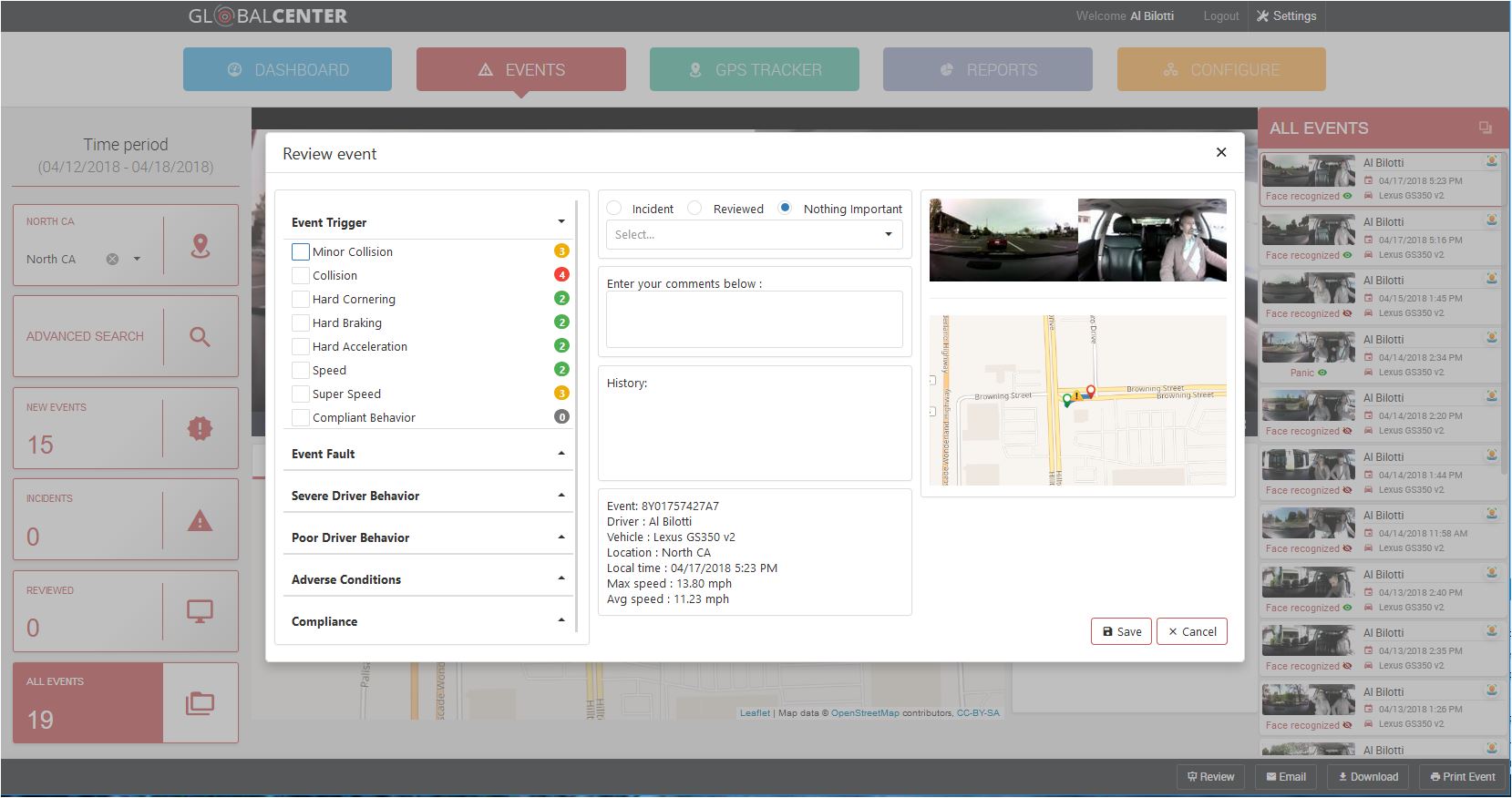Expand the Event Fault section
The image size is (1512, 798).
click(427, 454)
